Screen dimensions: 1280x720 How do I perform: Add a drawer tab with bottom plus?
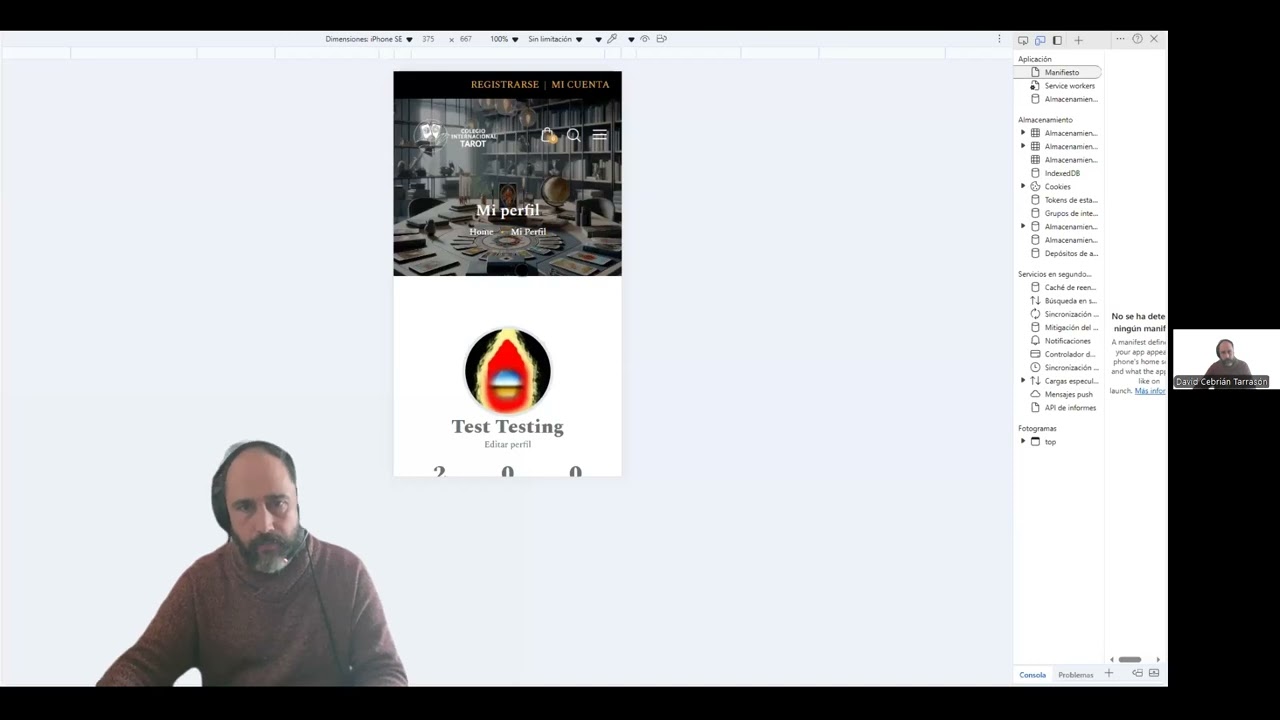(1108, 674)
